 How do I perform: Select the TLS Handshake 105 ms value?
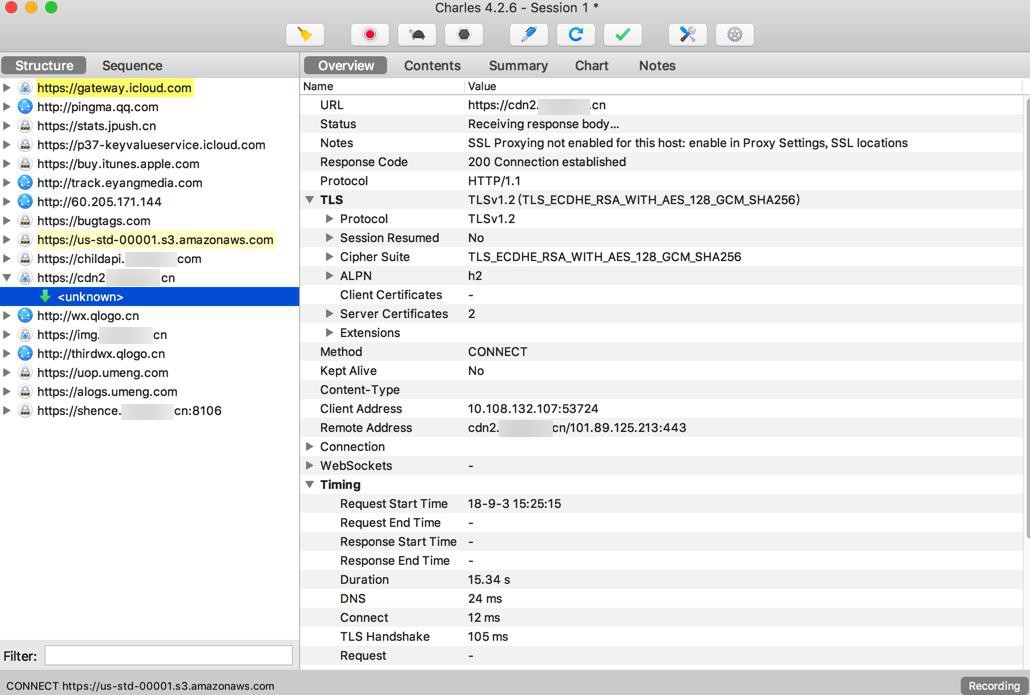tap(487, 637)
